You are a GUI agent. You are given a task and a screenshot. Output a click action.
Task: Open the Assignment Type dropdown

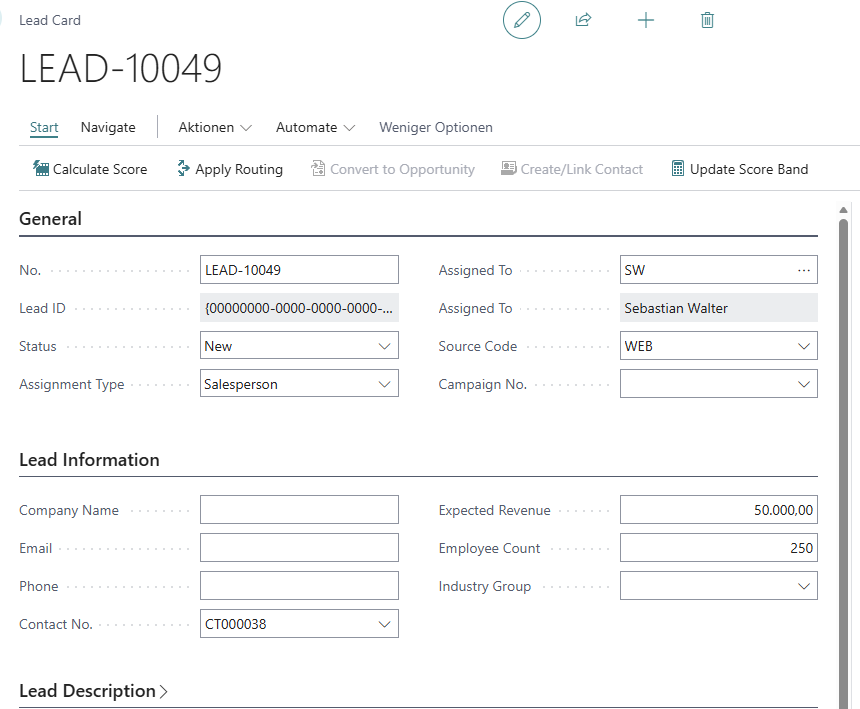tap(385, 384)
